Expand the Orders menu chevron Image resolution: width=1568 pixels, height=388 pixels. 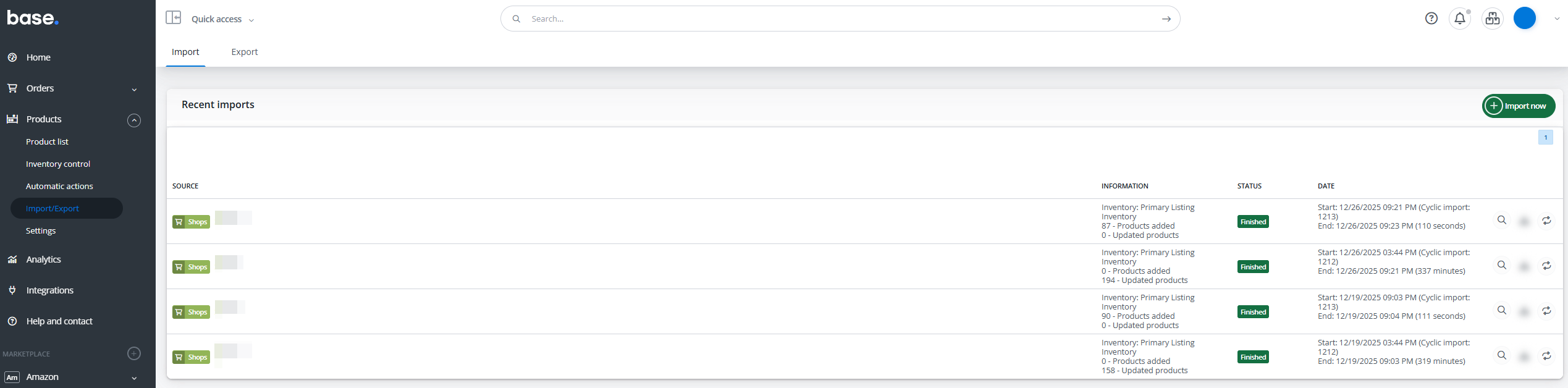pyautogui.click(x=134, y=90)
